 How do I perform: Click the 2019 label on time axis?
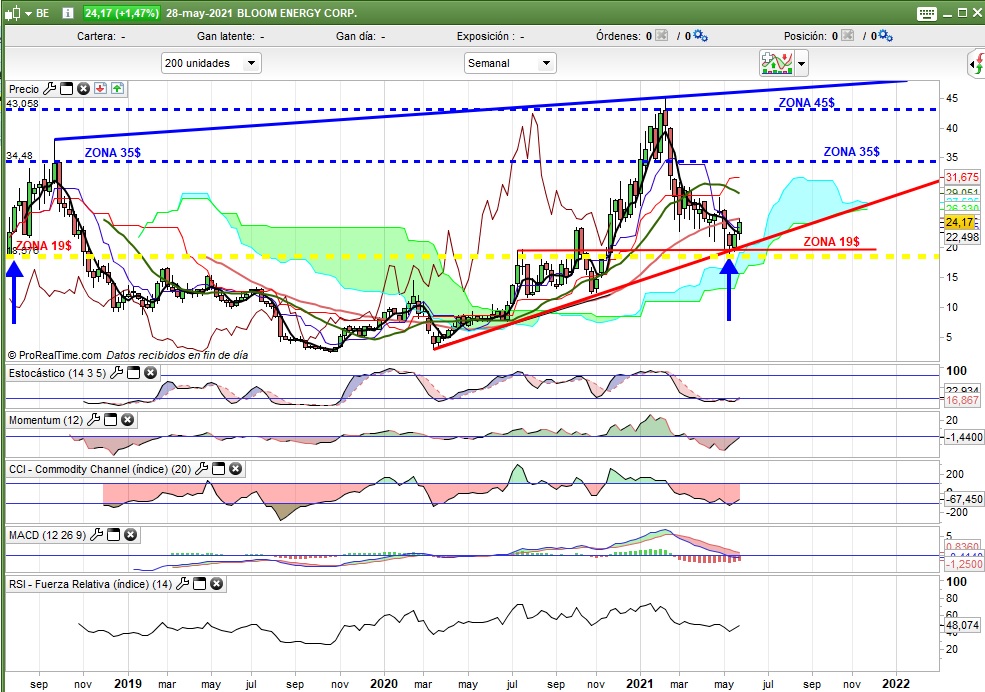[128, 684]
